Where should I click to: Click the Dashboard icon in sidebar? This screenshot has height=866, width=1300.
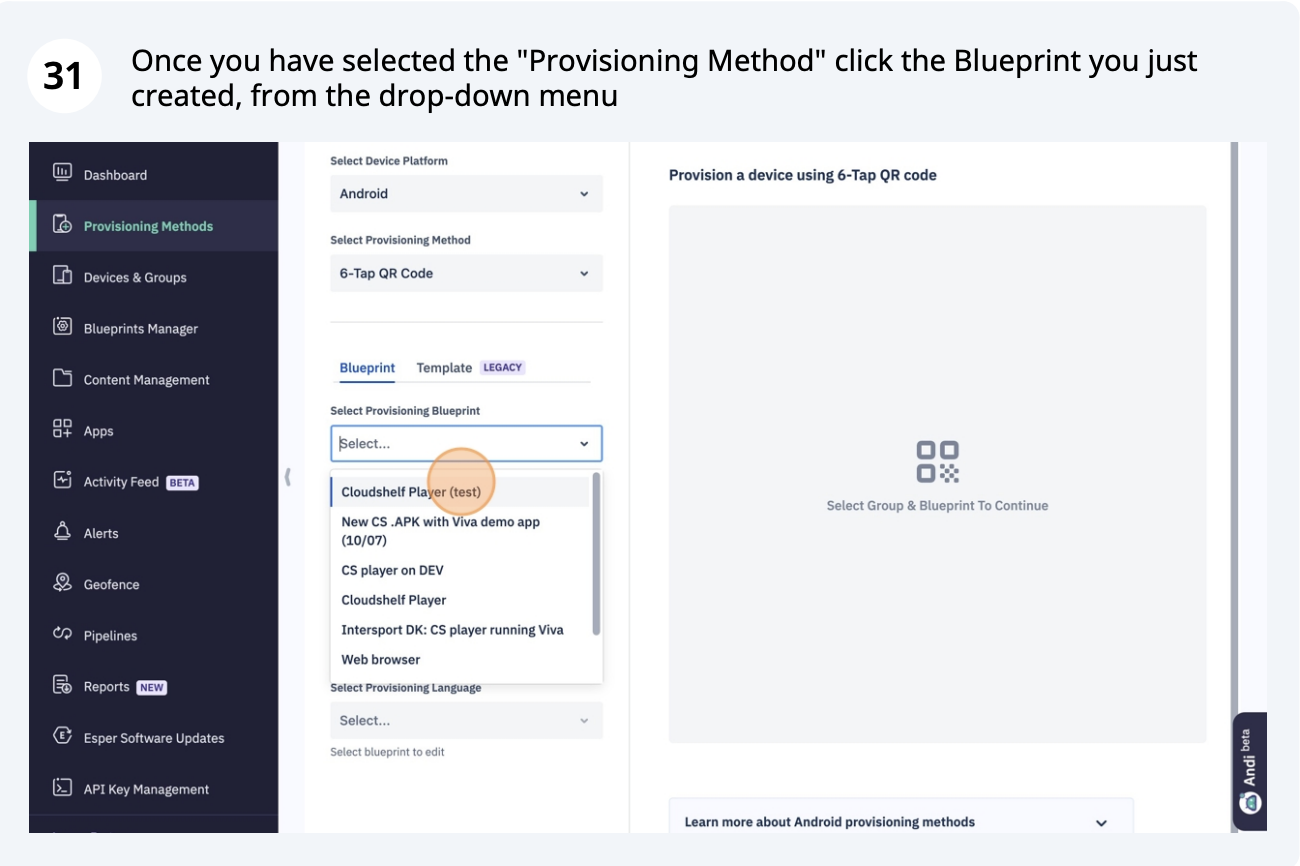62,173
